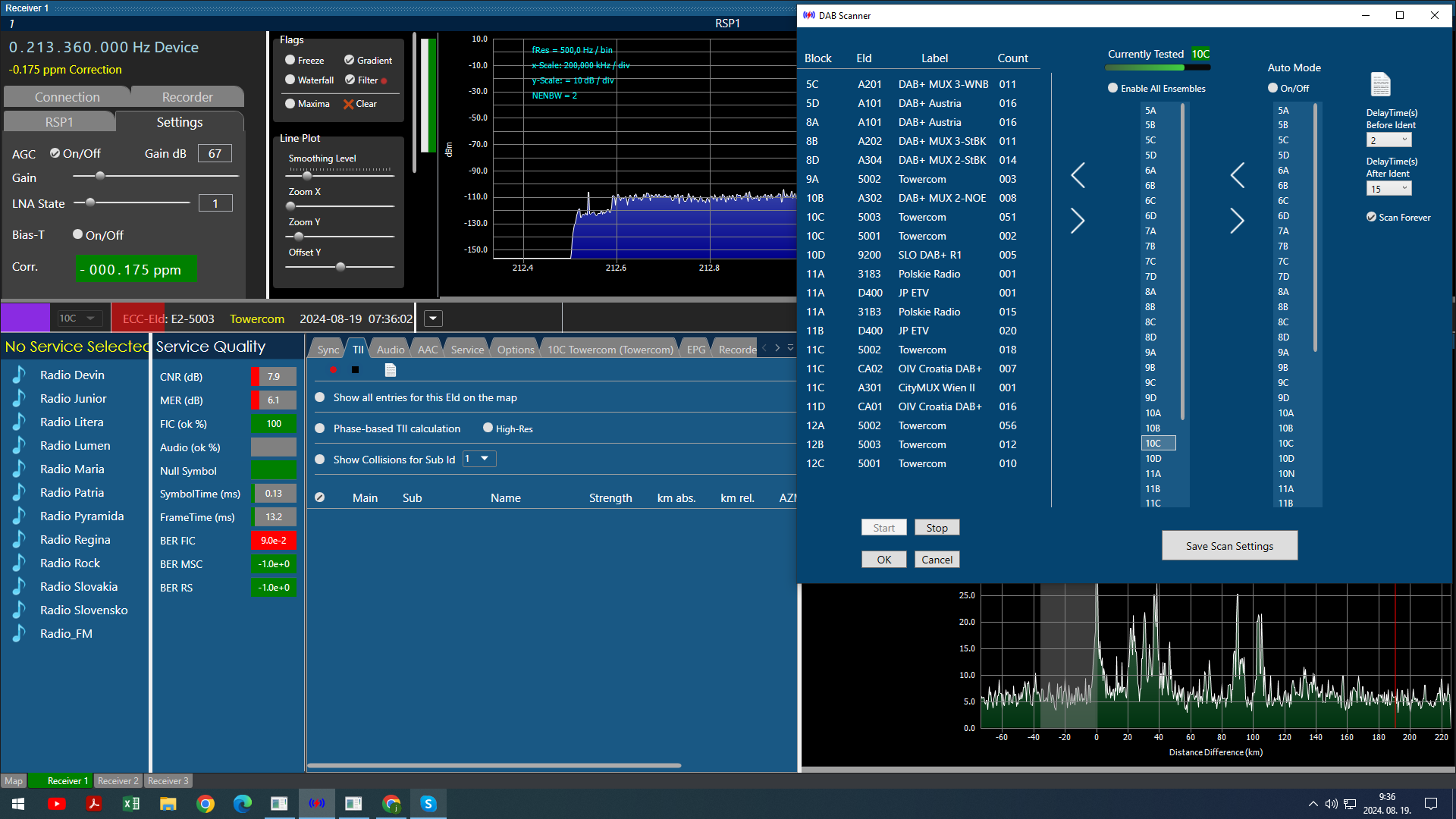Click left arrow beside Enable All Ensembles list
This screenshot has height=819, width=1456.
click(1078, 175)
